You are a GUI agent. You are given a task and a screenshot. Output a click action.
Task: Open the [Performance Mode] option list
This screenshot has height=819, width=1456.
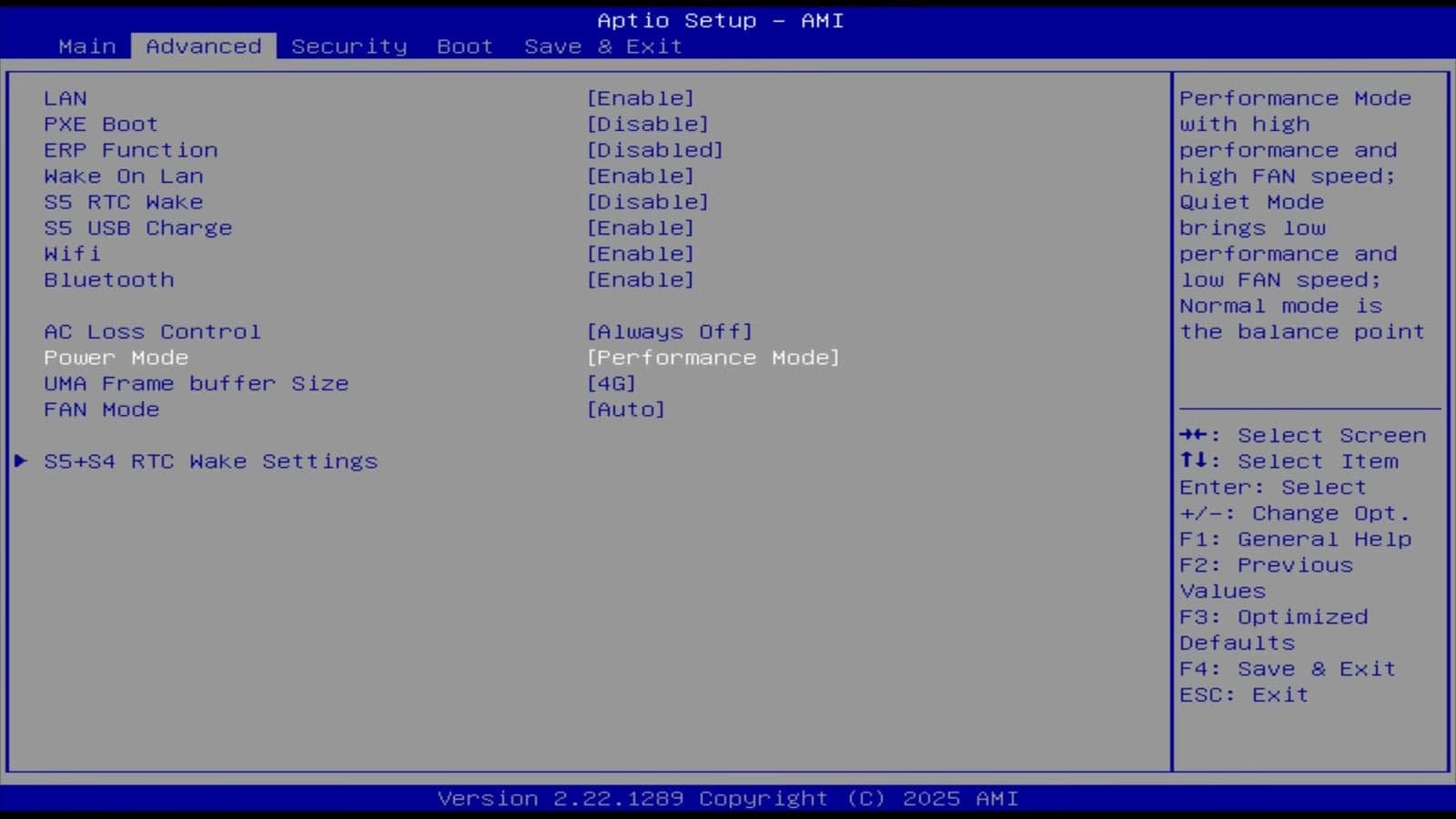(x=713, y=358)
